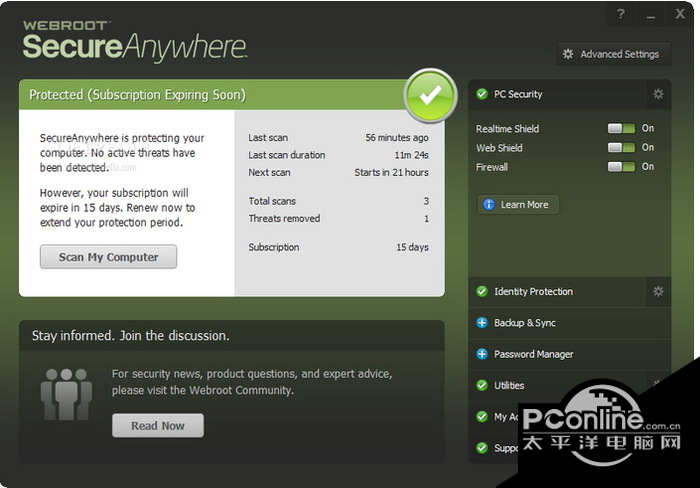Viewport: 700px width, 488px height.
Task: Expand Backup & Sync section
Action: click(x=570, y=323)
